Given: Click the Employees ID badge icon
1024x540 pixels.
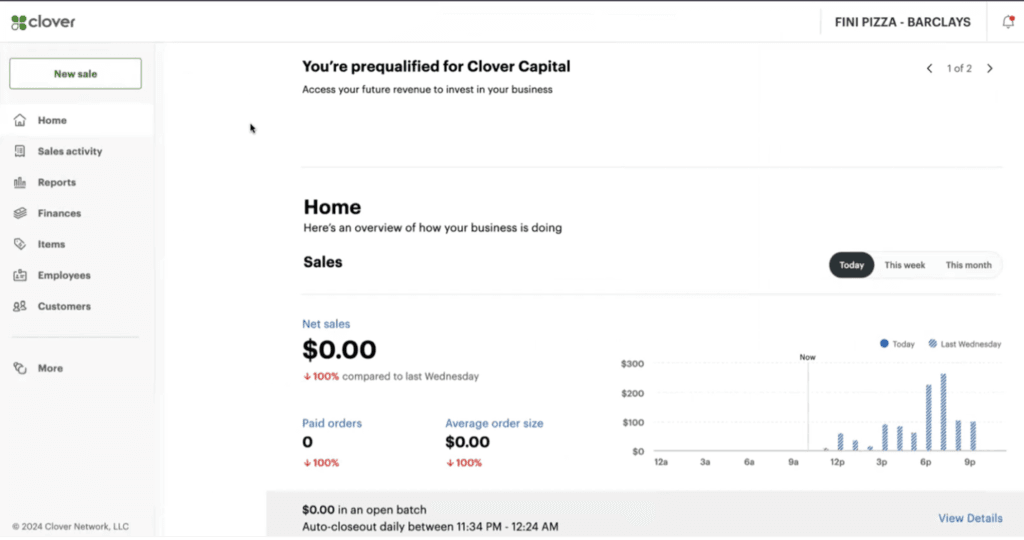Looking at the screenshot, I should coord(19,276).
